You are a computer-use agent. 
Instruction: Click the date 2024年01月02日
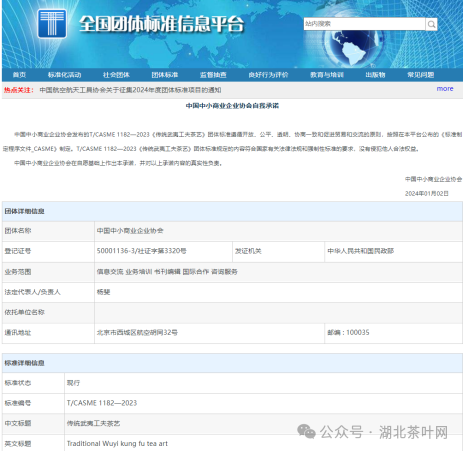click(427, 193)
